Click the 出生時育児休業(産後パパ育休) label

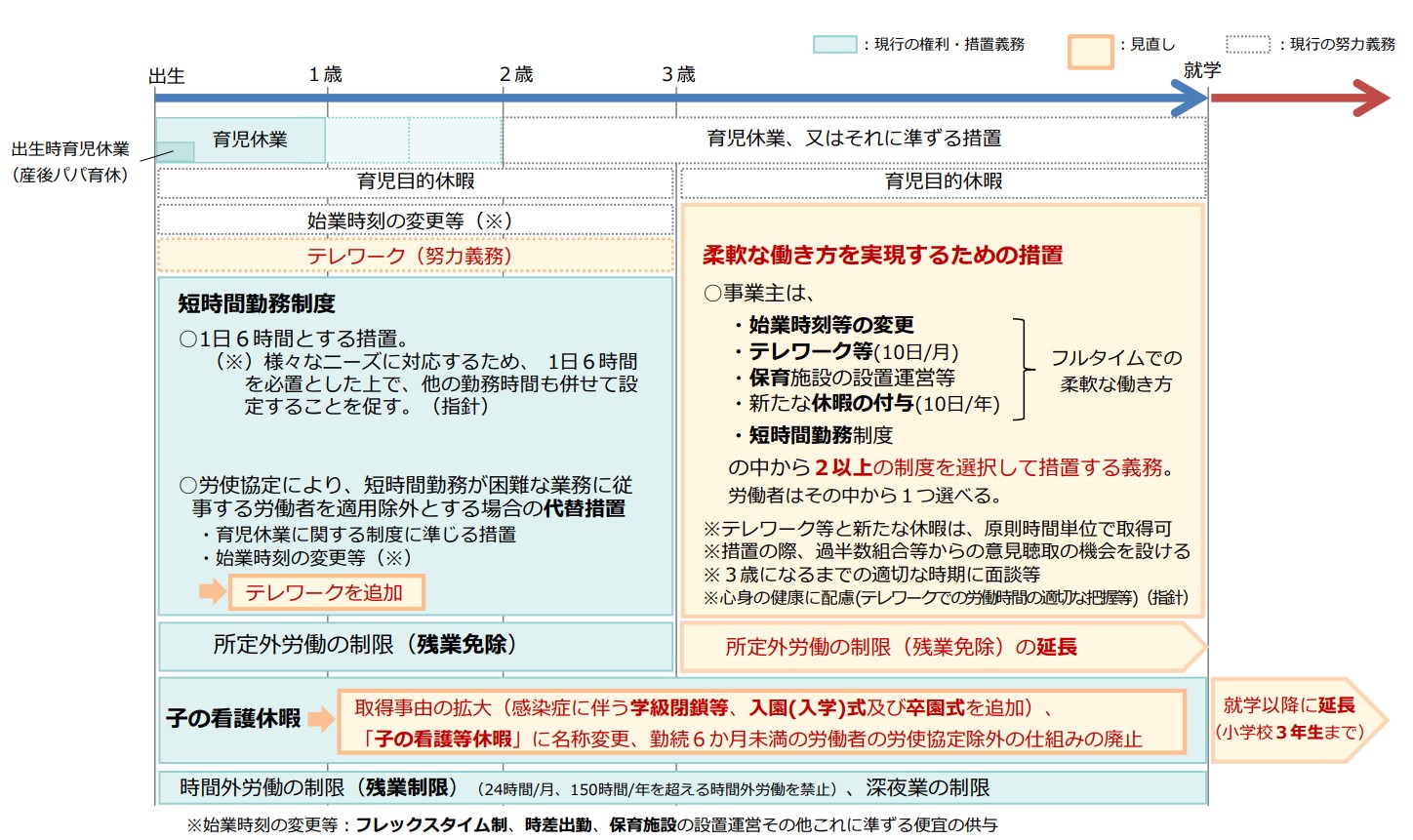point(70,162)
